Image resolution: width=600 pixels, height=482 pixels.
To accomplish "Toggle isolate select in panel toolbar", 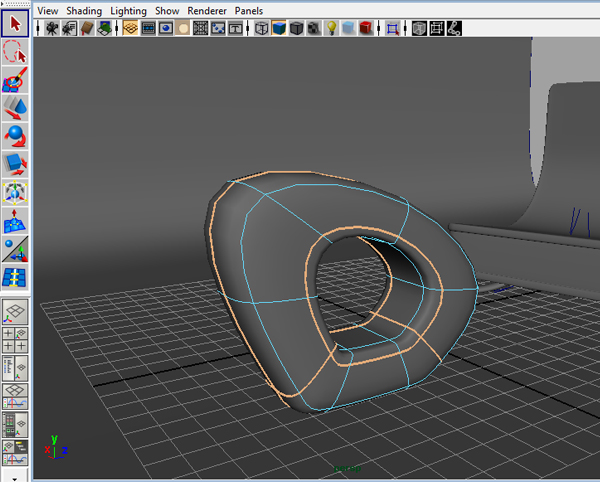I will pos(395,29).
